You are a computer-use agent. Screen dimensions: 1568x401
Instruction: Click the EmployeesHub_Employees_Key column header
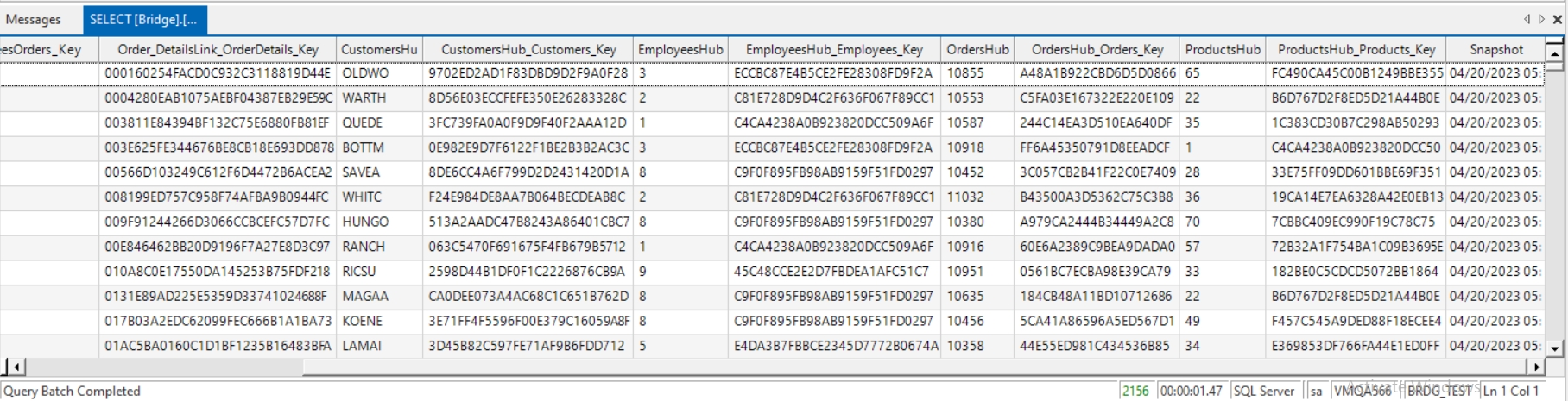(x=834, y=49)
